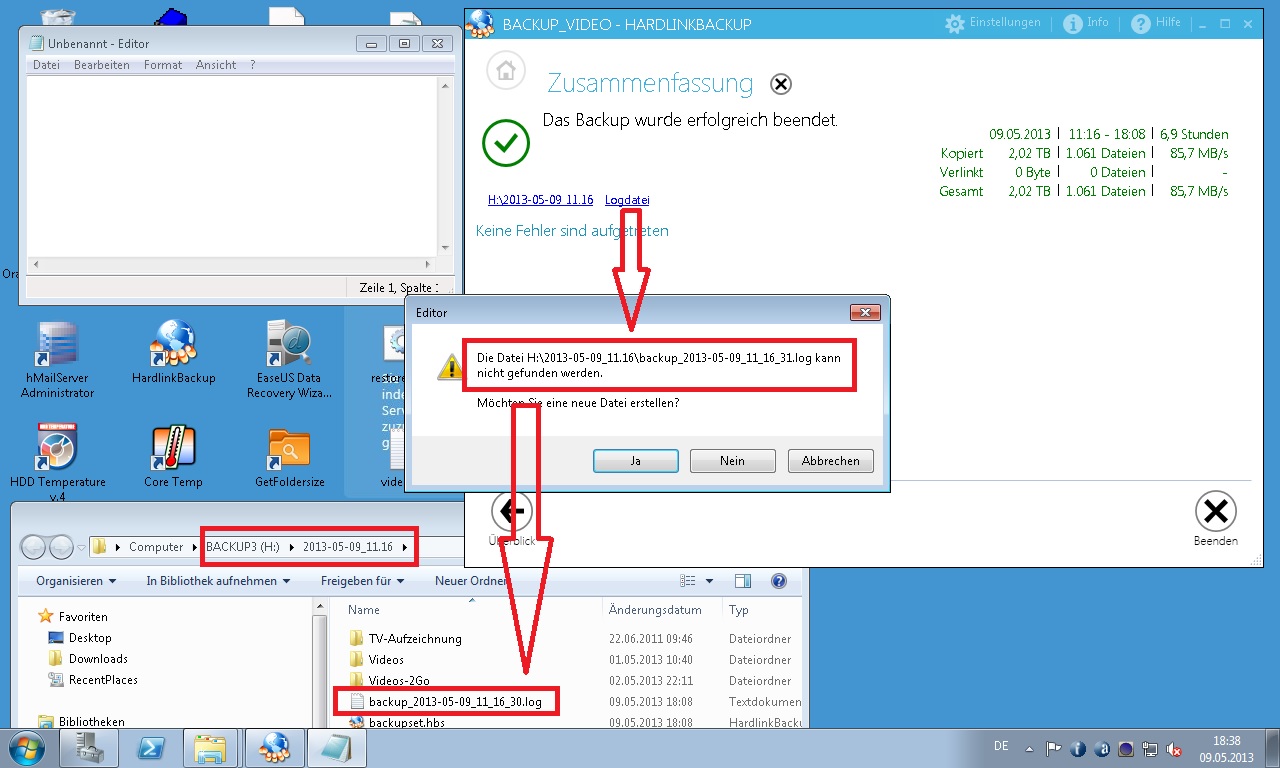Open the EaseUS Data Recovery Wizard desktop icon
This screenshot has width=1280, height=768.
(290, 360)
